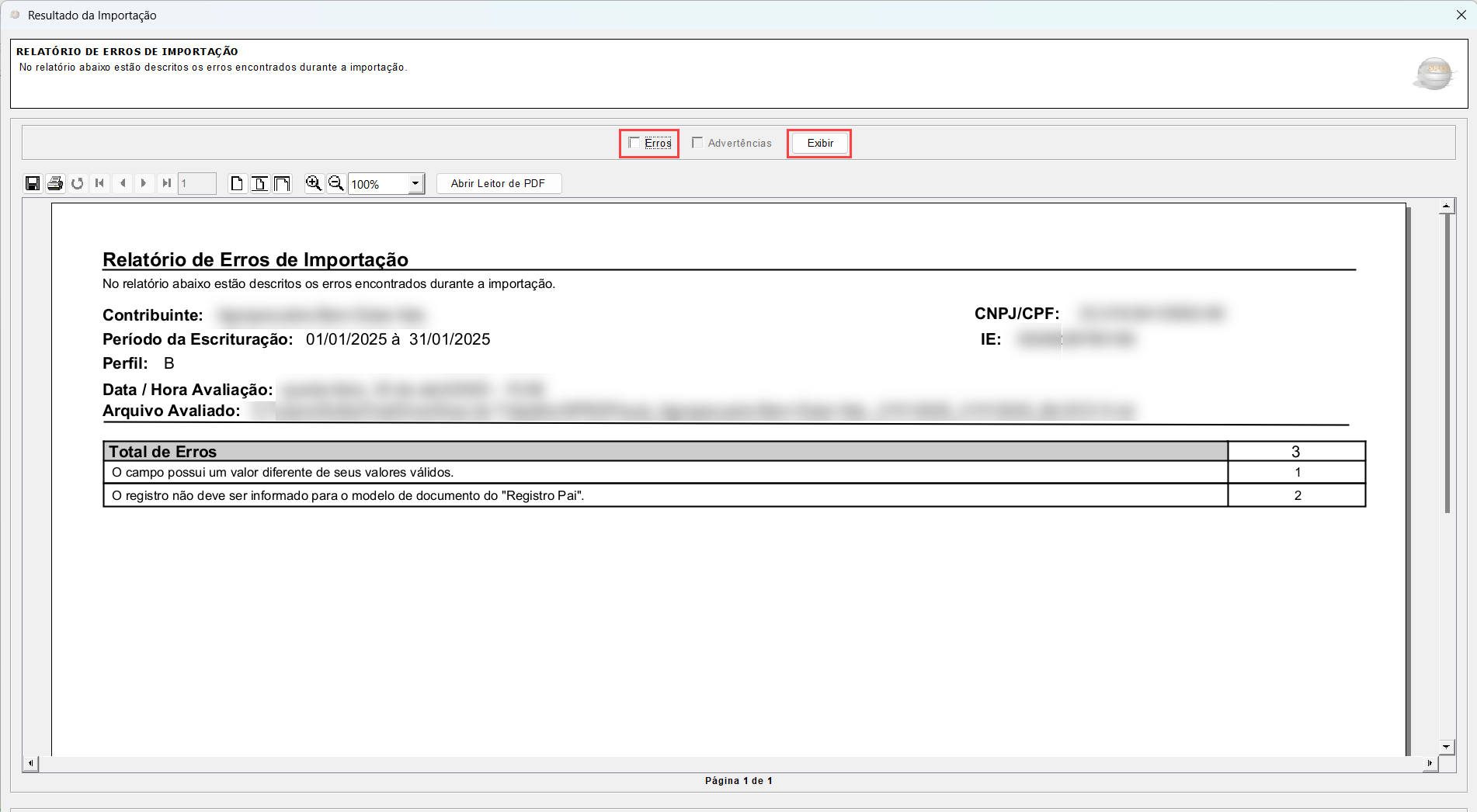Click the window icon in the title bar
1477x812 pixels.
(15, 15)
